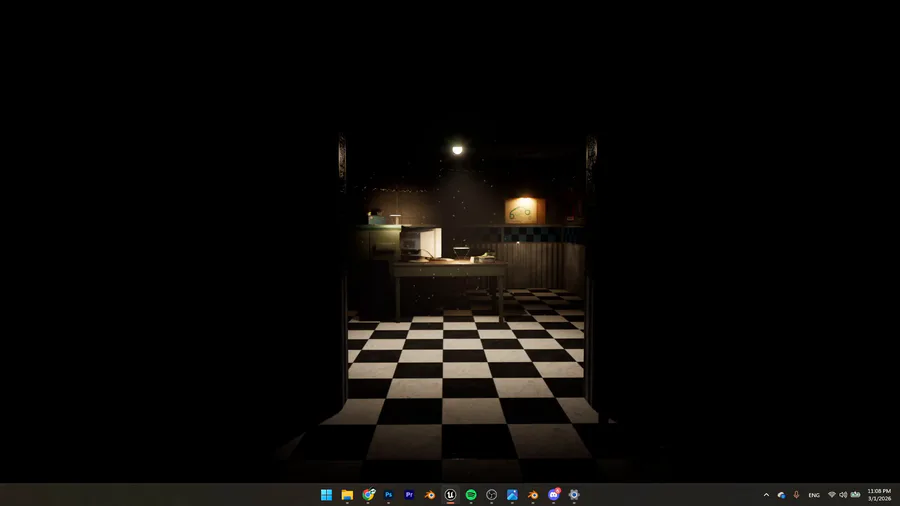Launch Google Chrome from the taskbar
Image resolution: width=900 pixels, height=506 pixels.
[368, 495]
